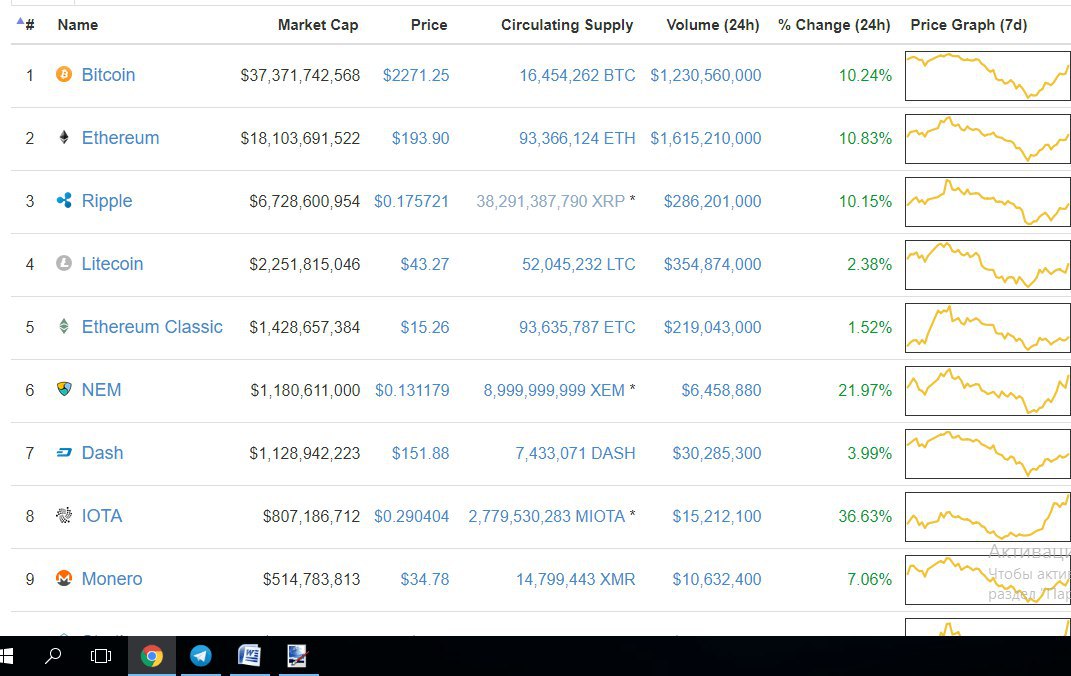
Task: Click Bitcoin volume $1,230,560,000
Action: [x=706, y=75]
